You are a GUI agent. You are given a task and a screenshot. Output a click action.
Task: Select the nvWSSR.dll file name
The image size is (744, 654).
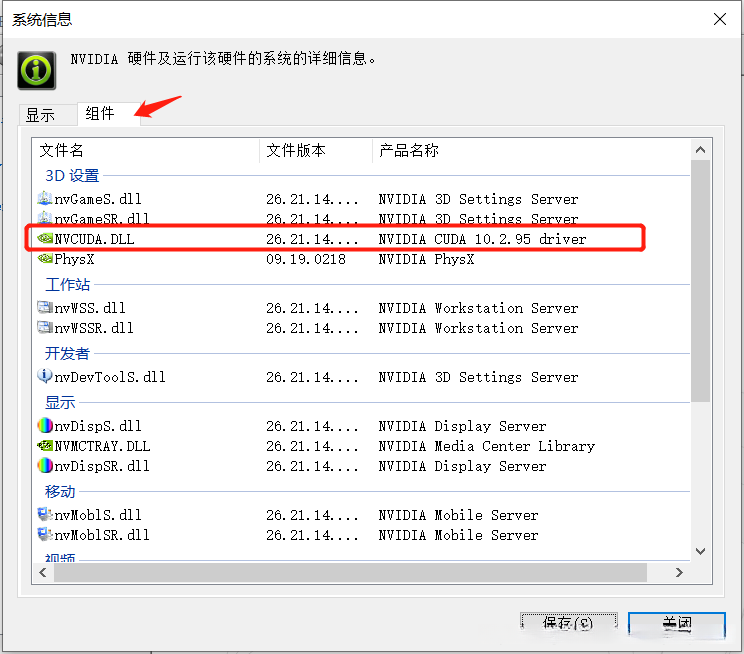pyautogui.click(x=94, y=328)
